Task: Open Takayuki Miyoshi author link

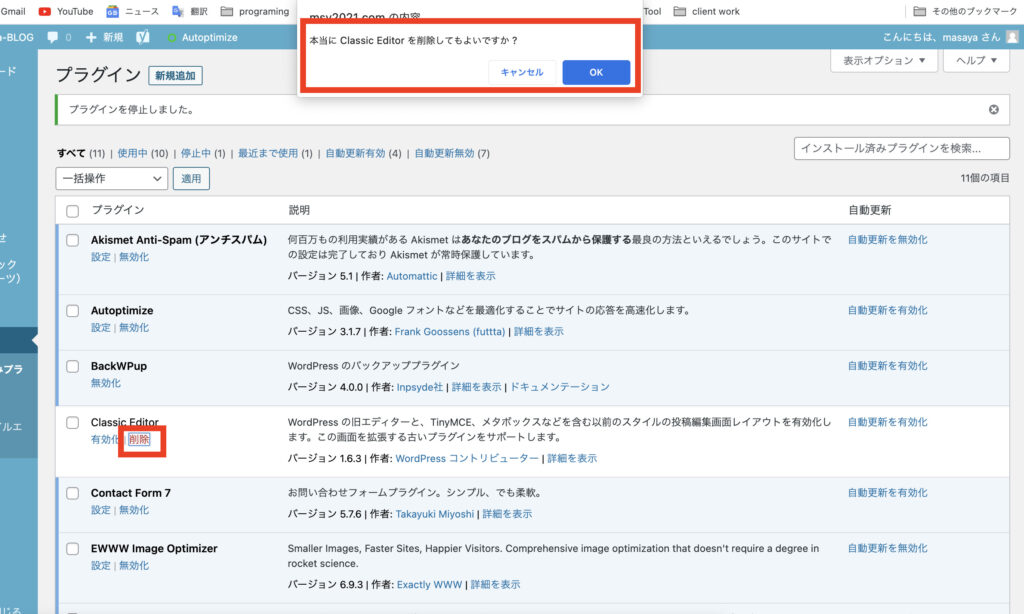Action: coord(434,513)
